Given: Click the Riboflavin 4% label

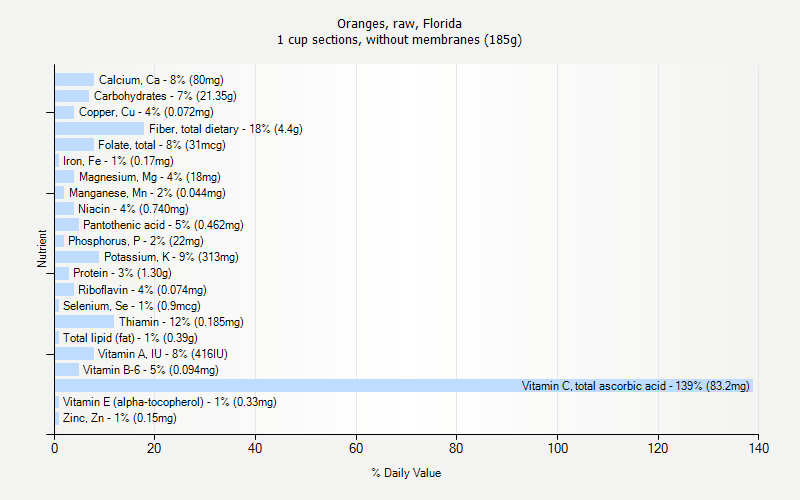Looking at the screenshot, I should pyautogui.click(x=142, y=290).
